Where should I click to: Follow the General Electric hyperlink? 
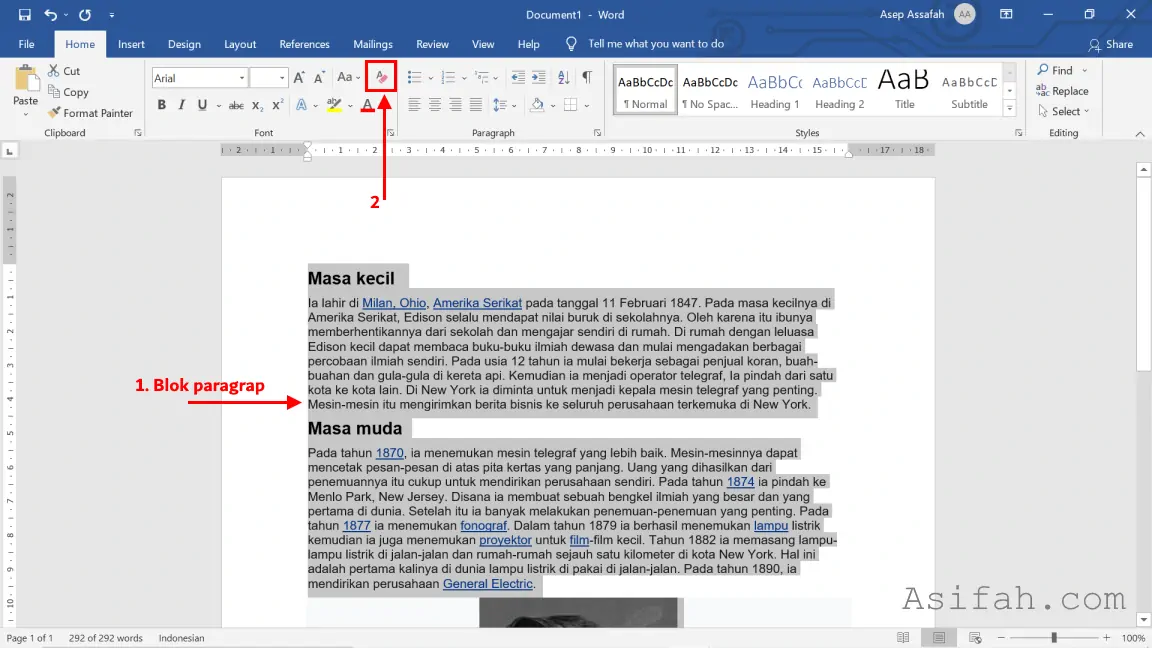488,584
